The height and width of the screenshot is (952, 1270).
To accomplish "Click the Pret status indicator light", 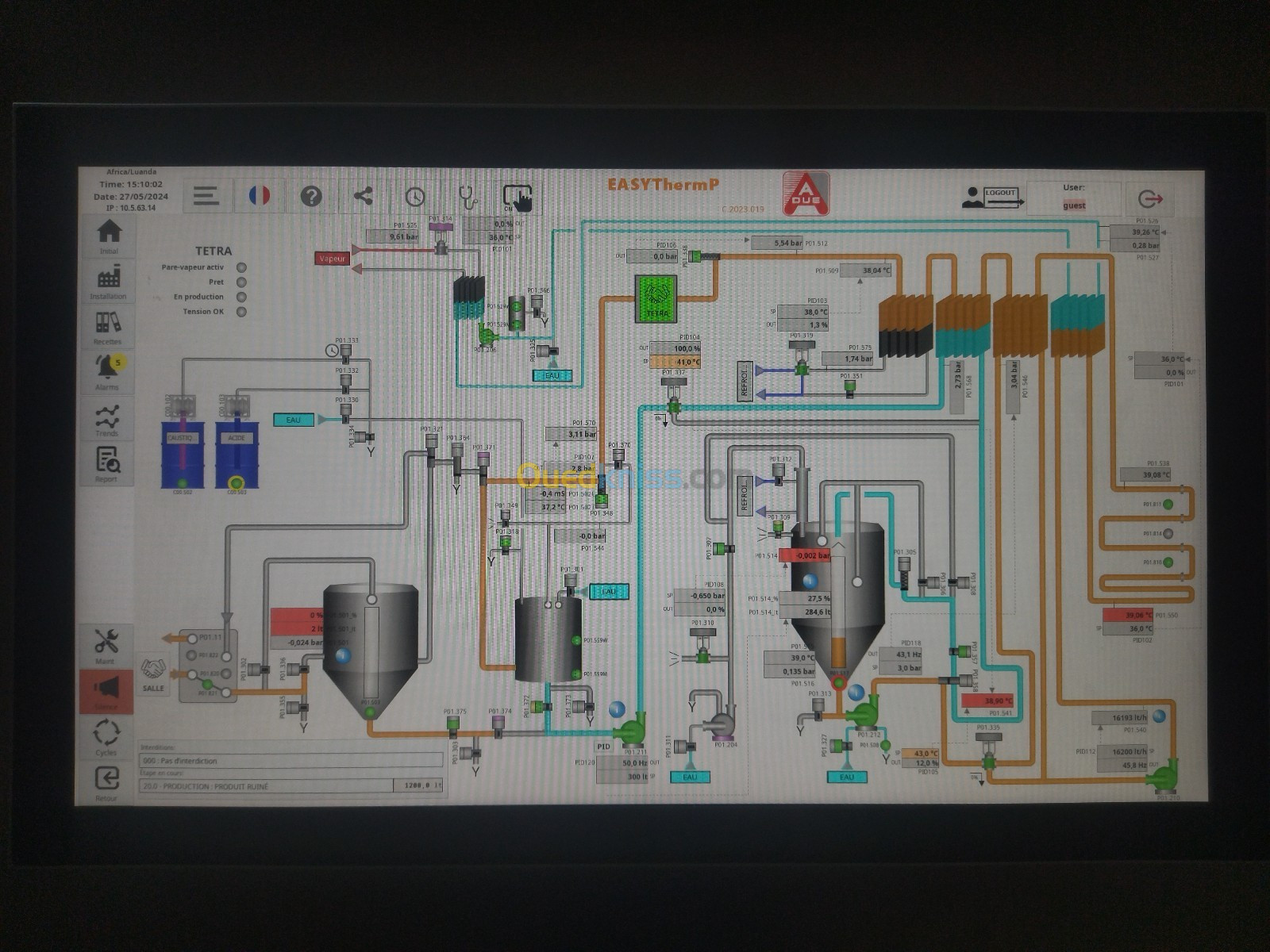I will (241, 282).
